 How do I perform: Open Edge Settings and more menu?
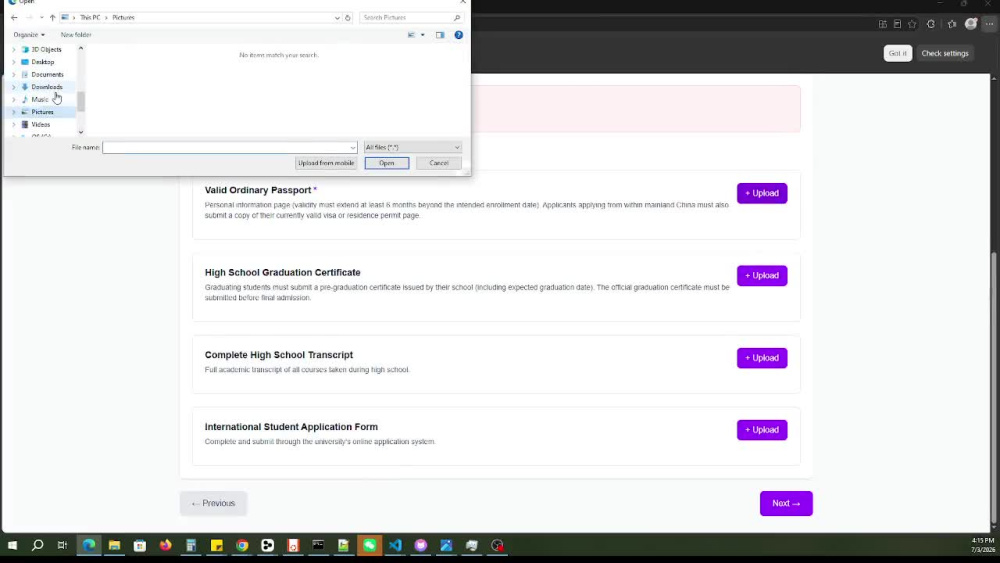(989, 24)
